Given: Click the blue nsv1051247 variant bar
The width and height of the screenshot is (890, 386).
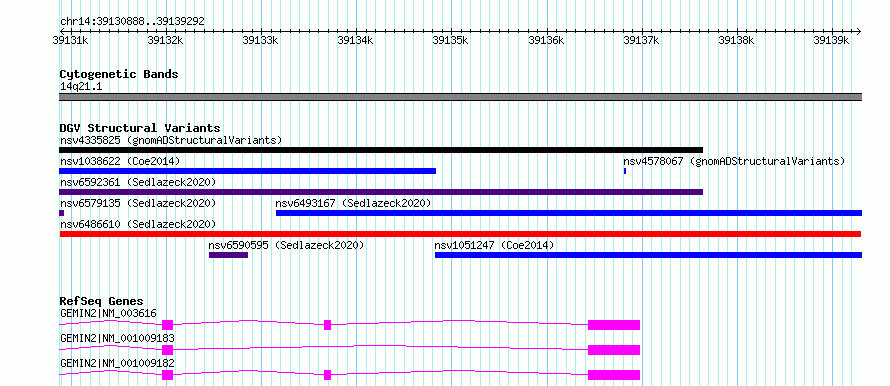Looking at the screenshot, I should (648, 255).
